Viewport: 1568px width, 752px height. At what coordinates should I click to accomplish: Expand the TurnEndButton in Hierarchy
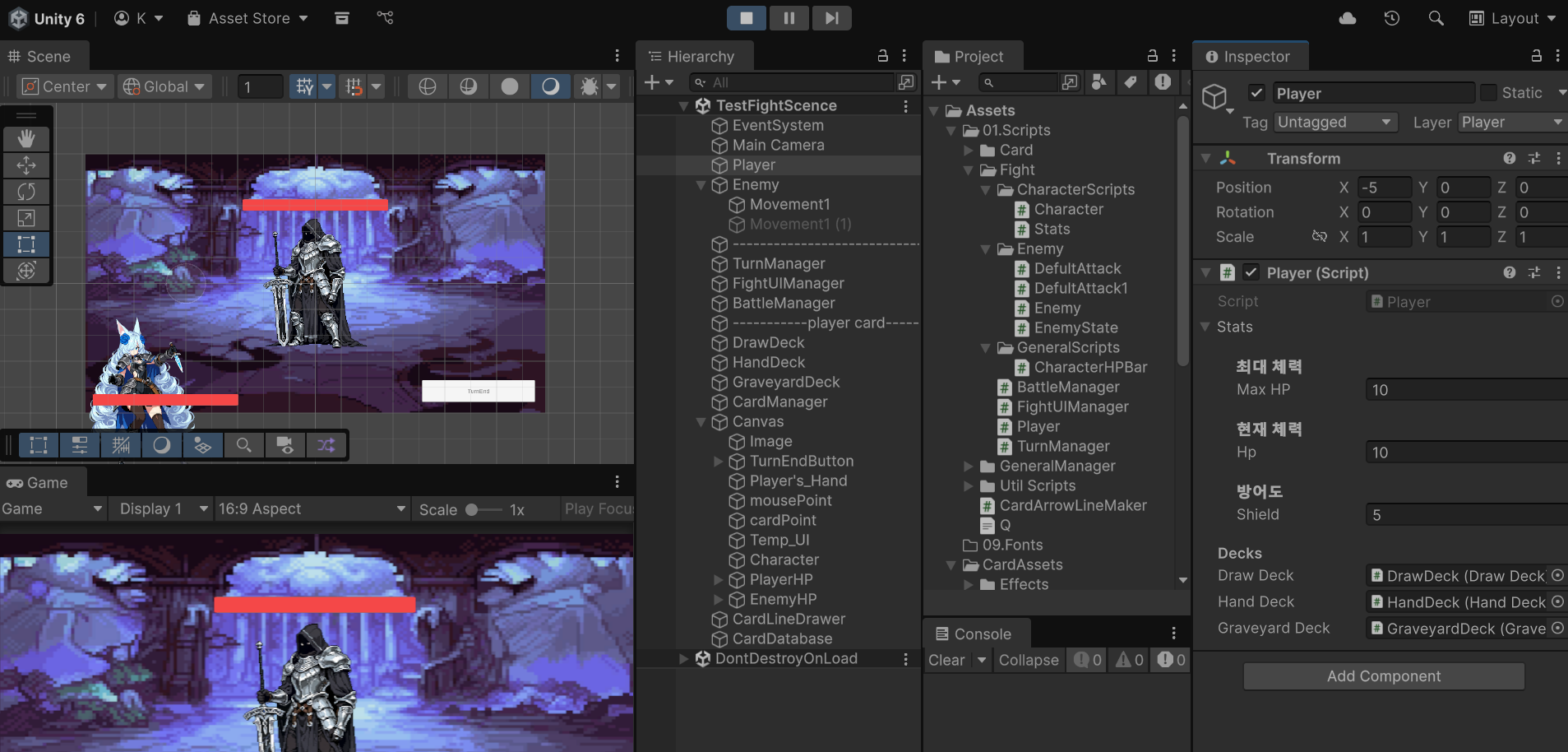coord(718,462)
